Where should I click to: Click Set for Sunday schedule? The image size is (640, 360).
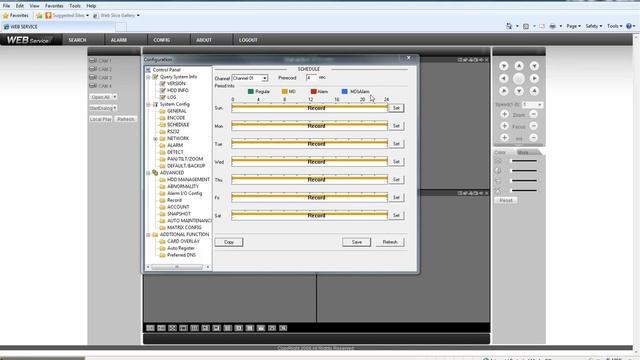pyautogui.click(x=396, y=108)
